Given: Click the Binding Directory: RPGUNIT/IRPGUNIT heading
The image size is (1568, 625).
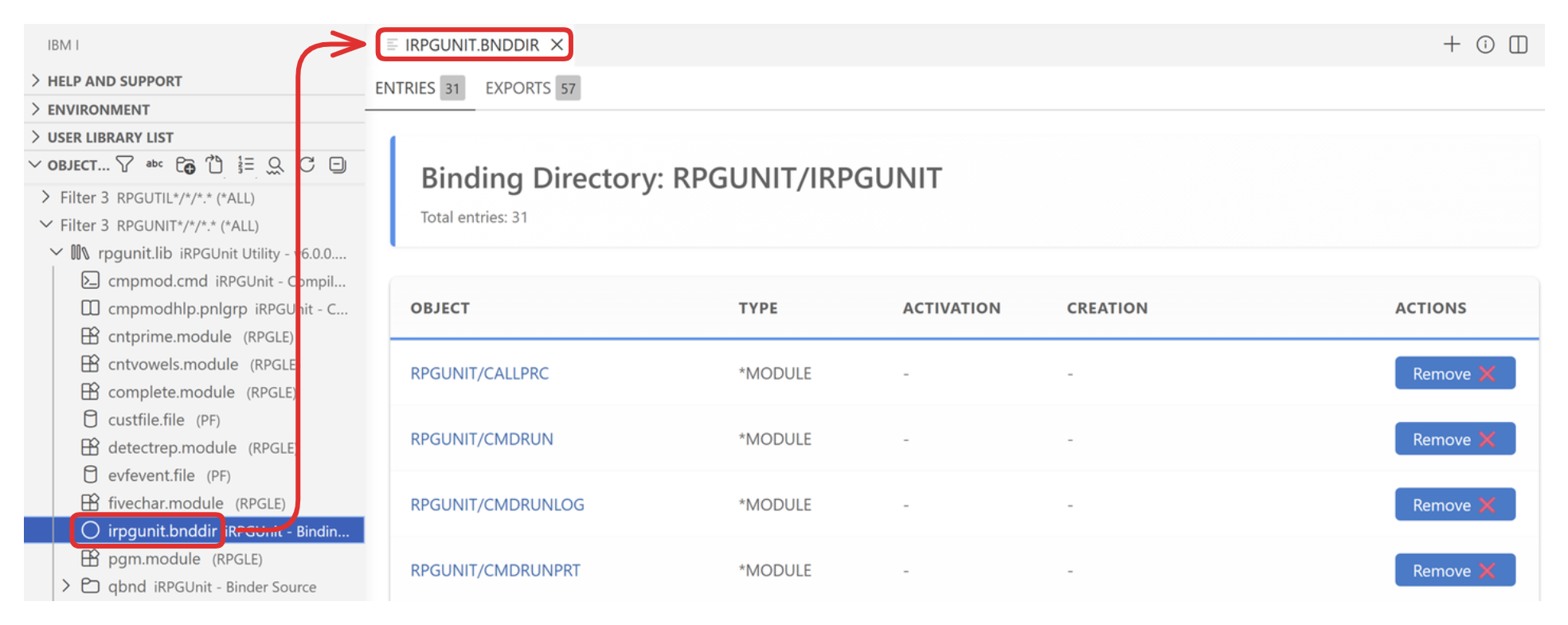Looking at the screenshot, I should pos(681,178).
